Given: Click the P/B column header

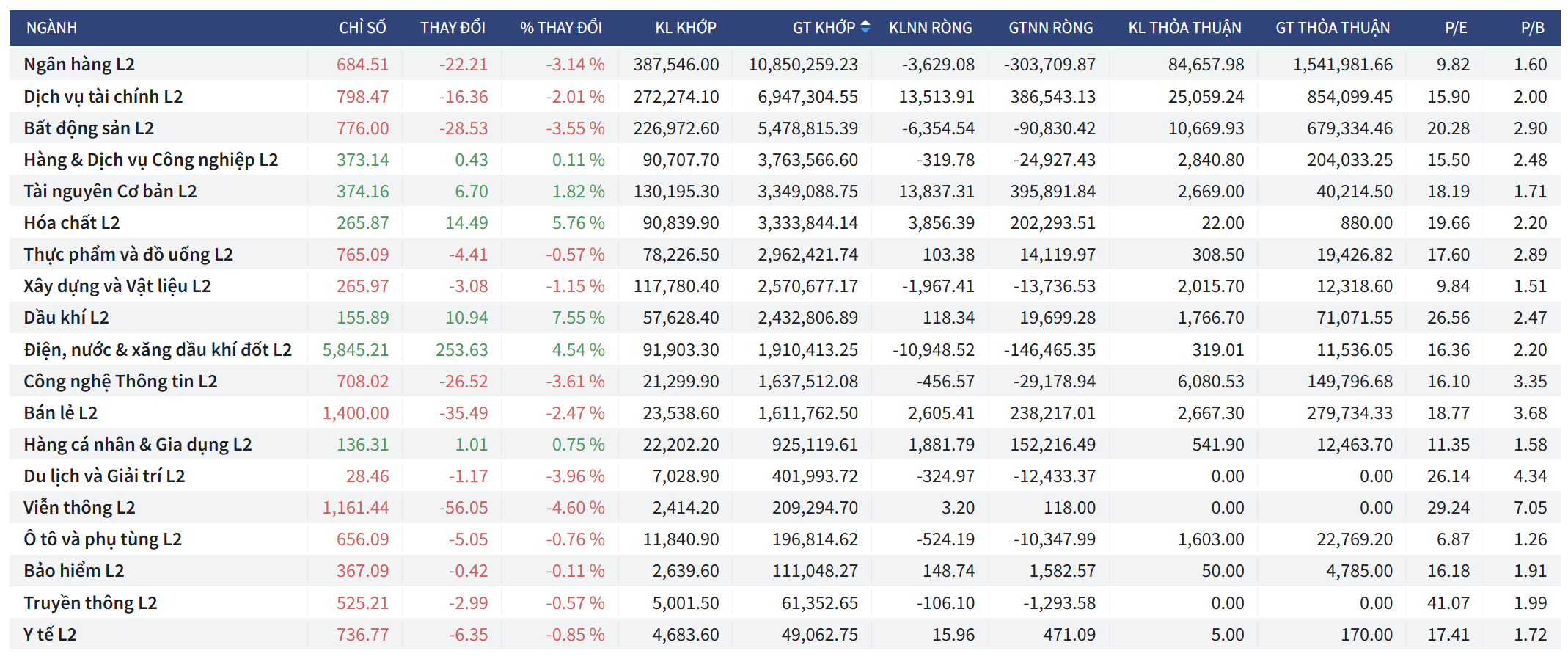Looking at the screenshot, I should click(x=1532, y=28).
